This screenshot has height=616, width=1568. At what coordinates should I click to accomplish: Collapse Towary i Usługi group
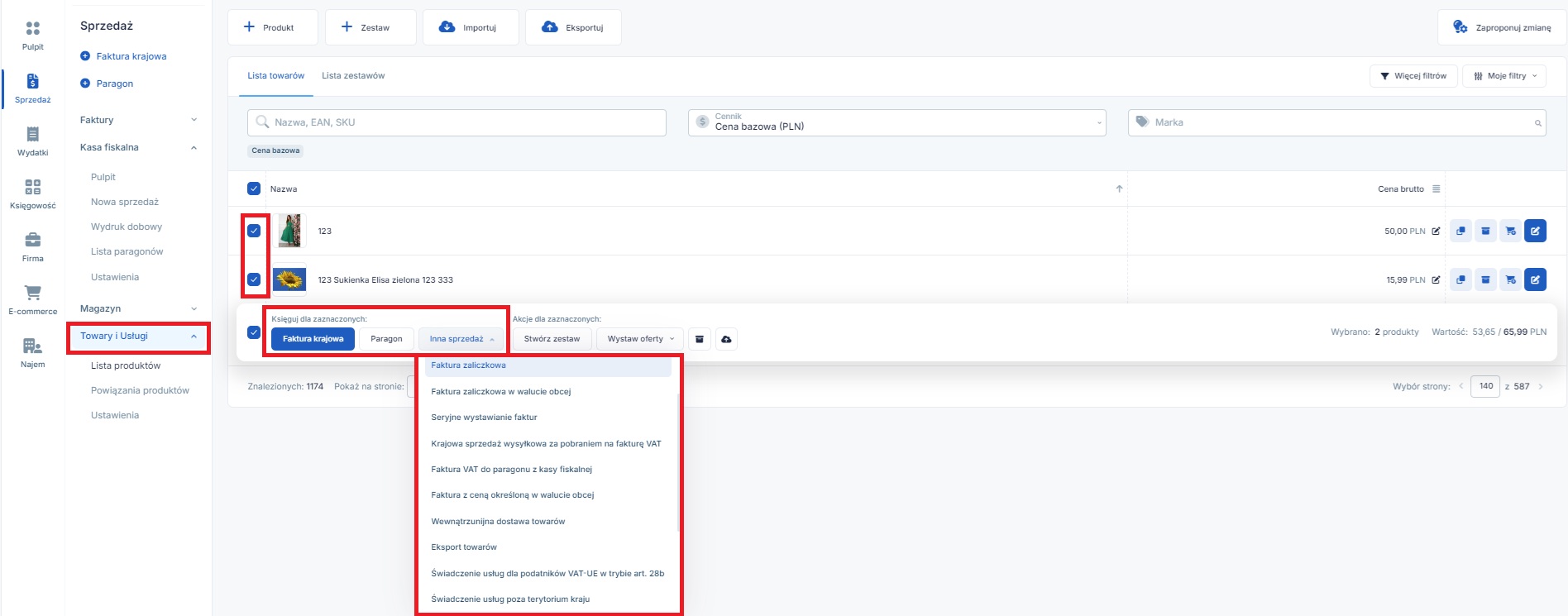point(138,337)
